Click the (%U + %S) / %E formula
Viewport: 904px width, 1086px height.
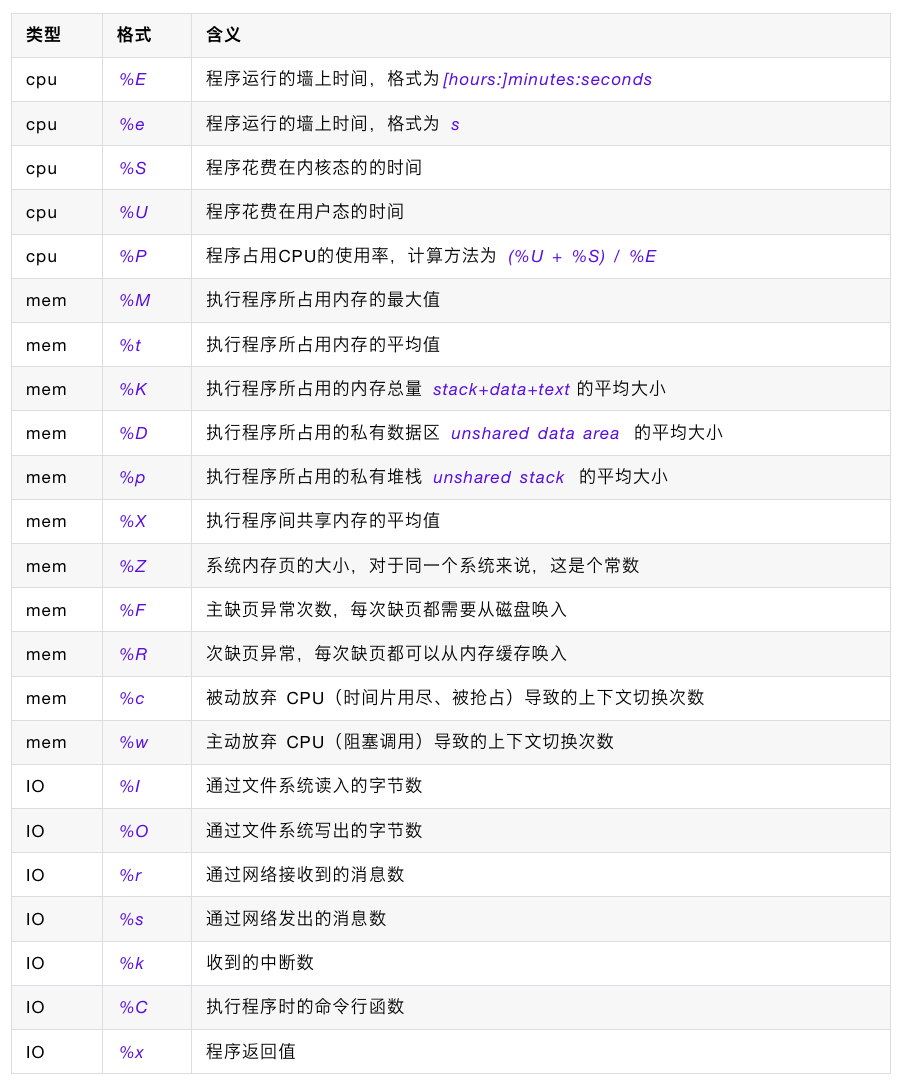(x=582, y=256)
